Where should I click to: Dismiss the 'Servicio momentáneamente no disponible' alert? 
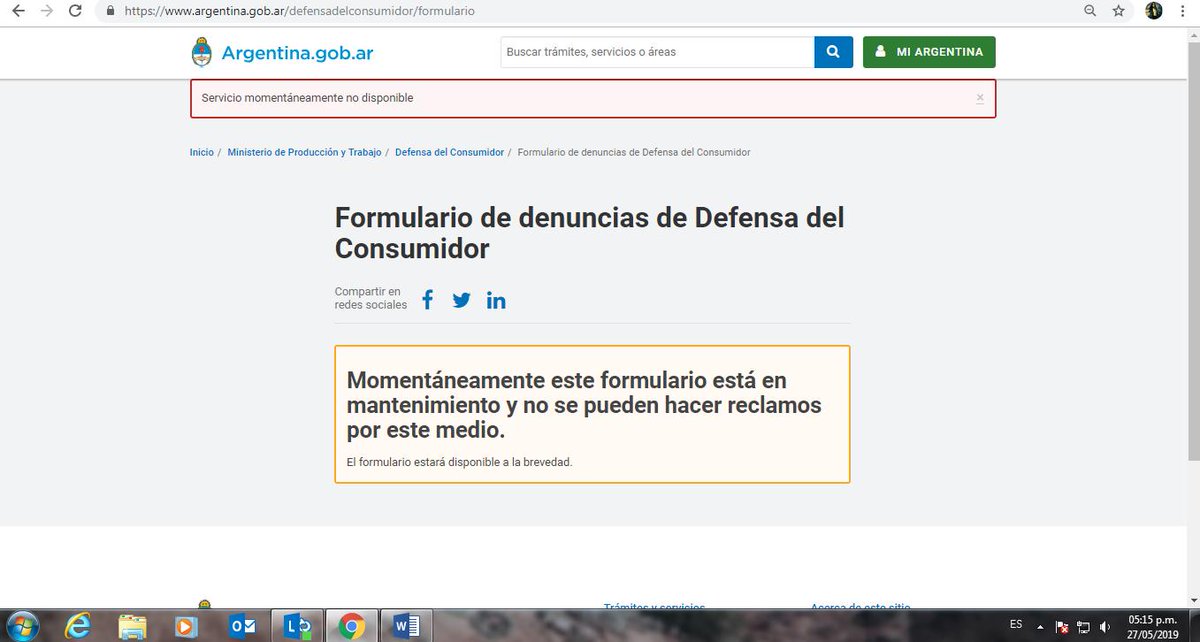pos(980,98)
